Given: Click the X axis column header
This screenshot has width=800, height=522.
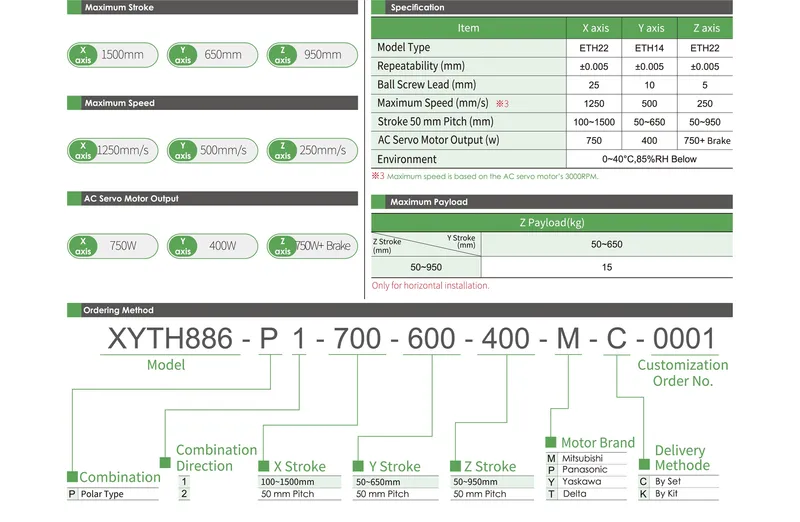Looking at the screenshot, I should [595, 28].
